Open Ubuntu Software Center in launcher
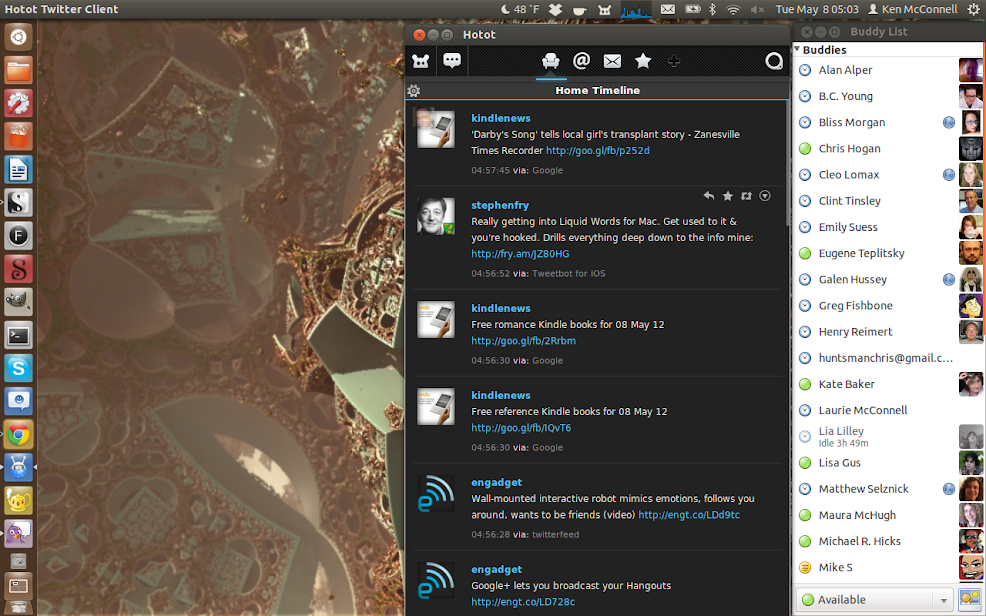The width and height of the screenshot is (986, 616). [18, 136]
